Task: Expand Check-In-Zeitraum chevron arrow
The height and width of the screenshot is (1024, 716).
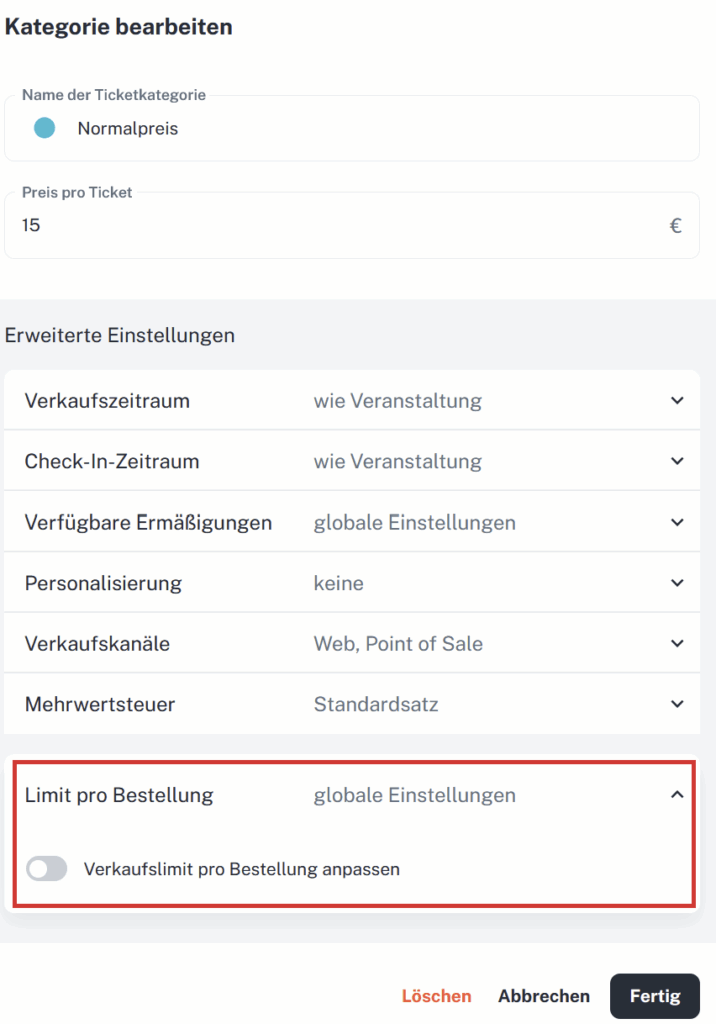Action: [x=677, y=461]
